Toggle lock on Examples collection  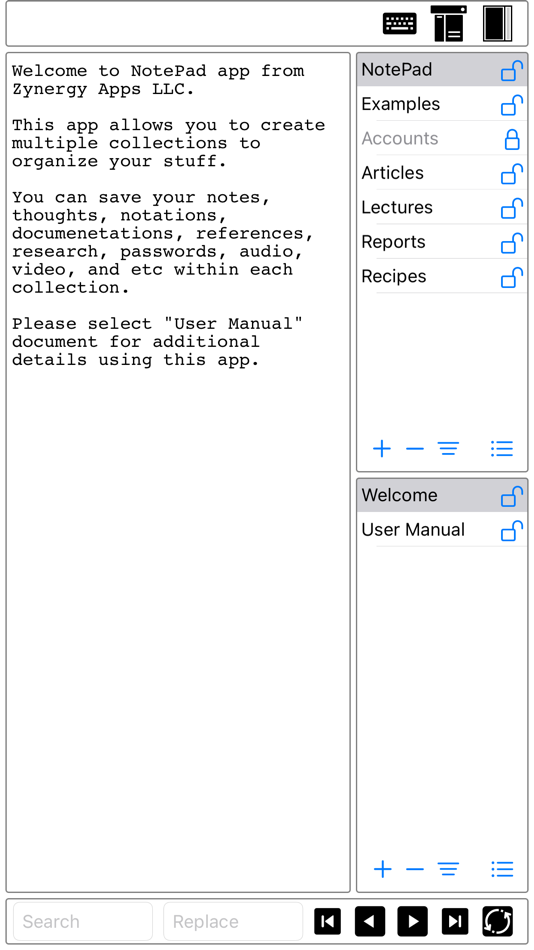click(x=512, y=105)
